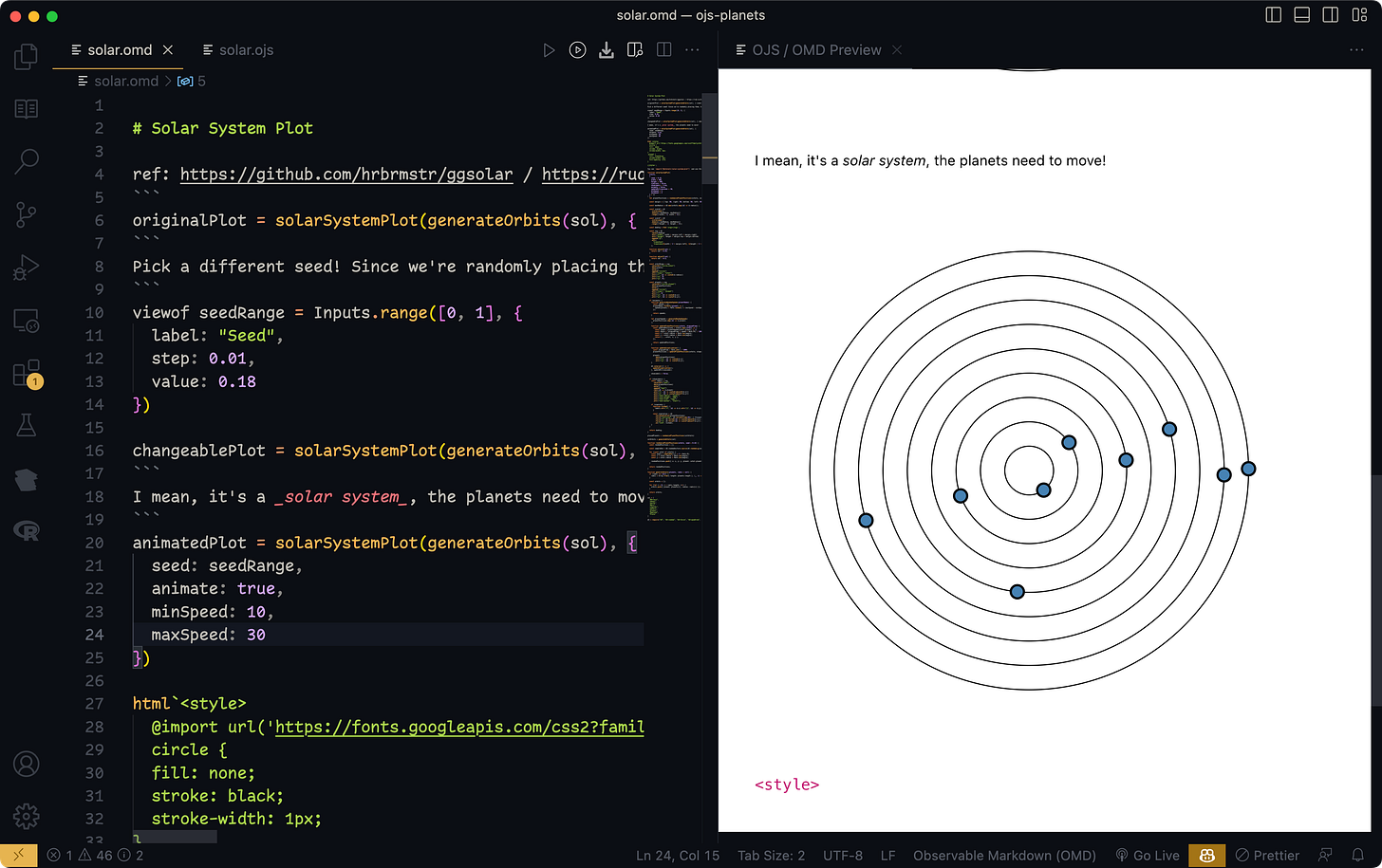Change end of line sequence LF
1382x868 pixels.
point(887,856)
